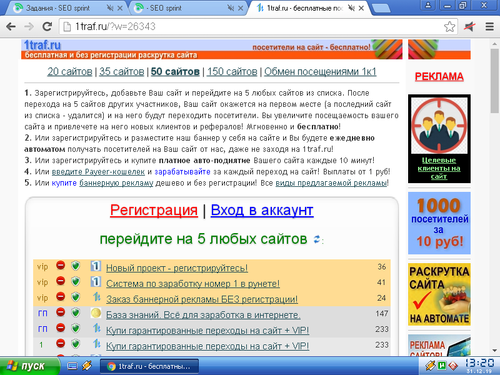Click the 1traf.ru logo in header
The height and width of the screenshot is (375, 500).
point(42,45)
